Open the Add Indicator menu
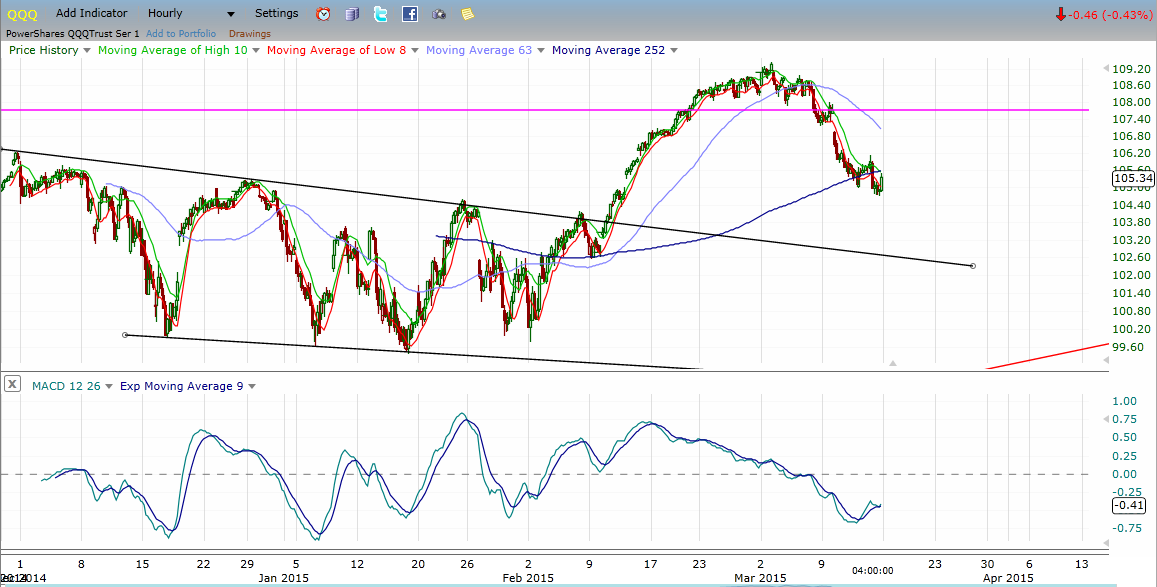 [91, 13]
